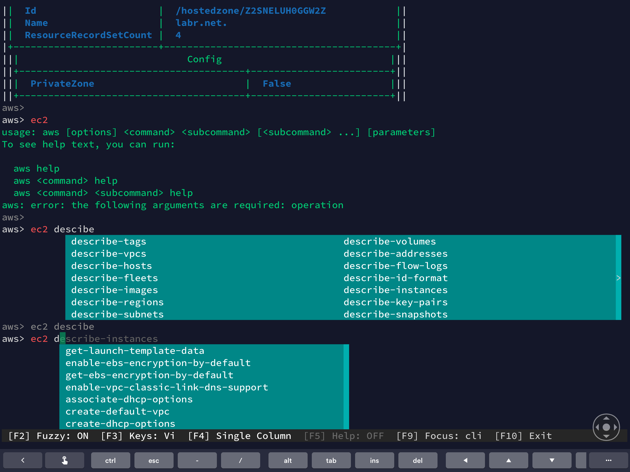Image resolution: width=630 pixels, height=472 pixels.
Task: Switch the F9 Focus: cli setting
Action: pyautogui.click(x=439, y=436)
